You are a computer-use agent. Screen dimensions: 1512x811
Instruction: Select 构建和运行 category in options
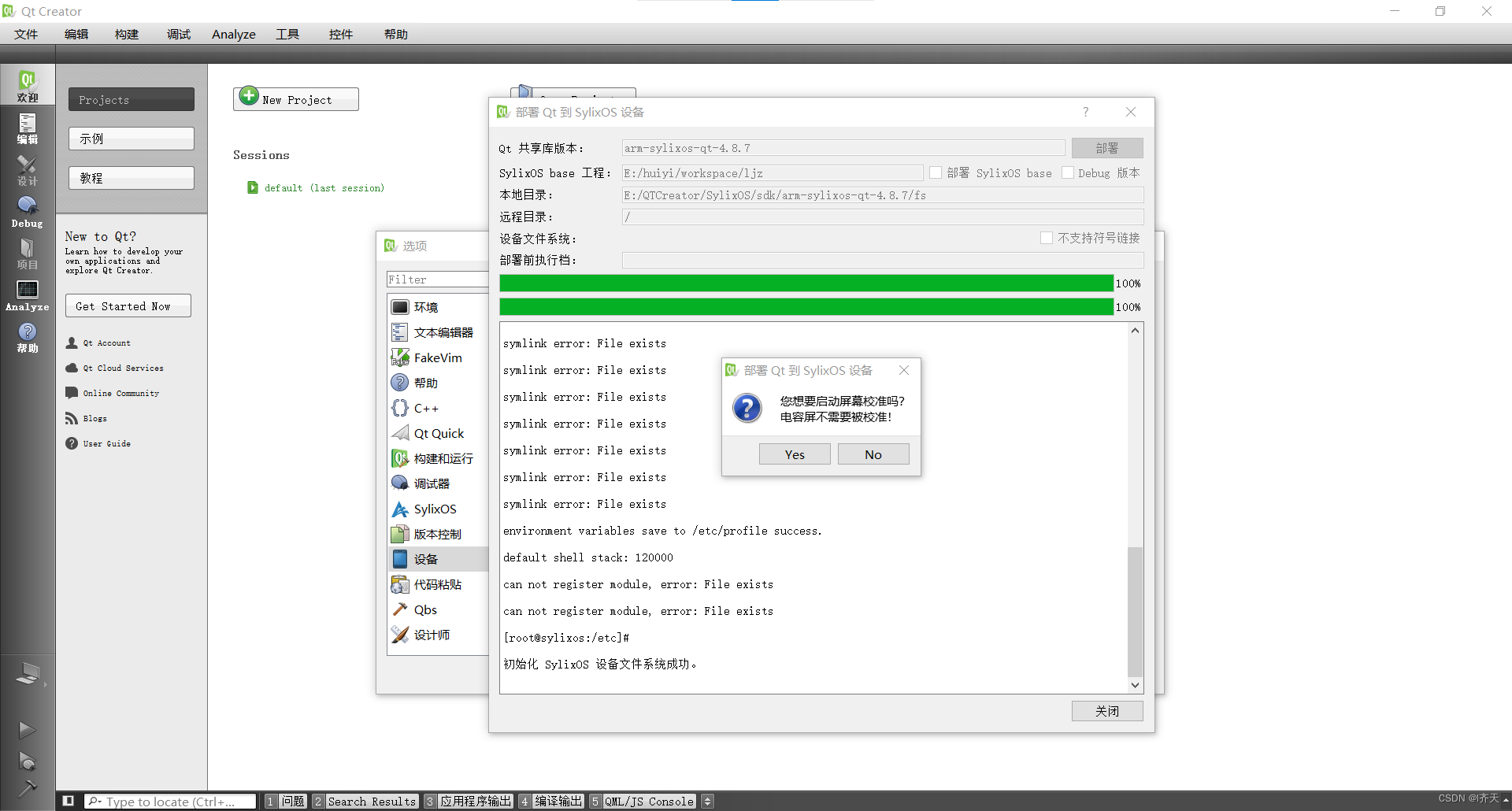pyautogui.click(x=439, y=458)
